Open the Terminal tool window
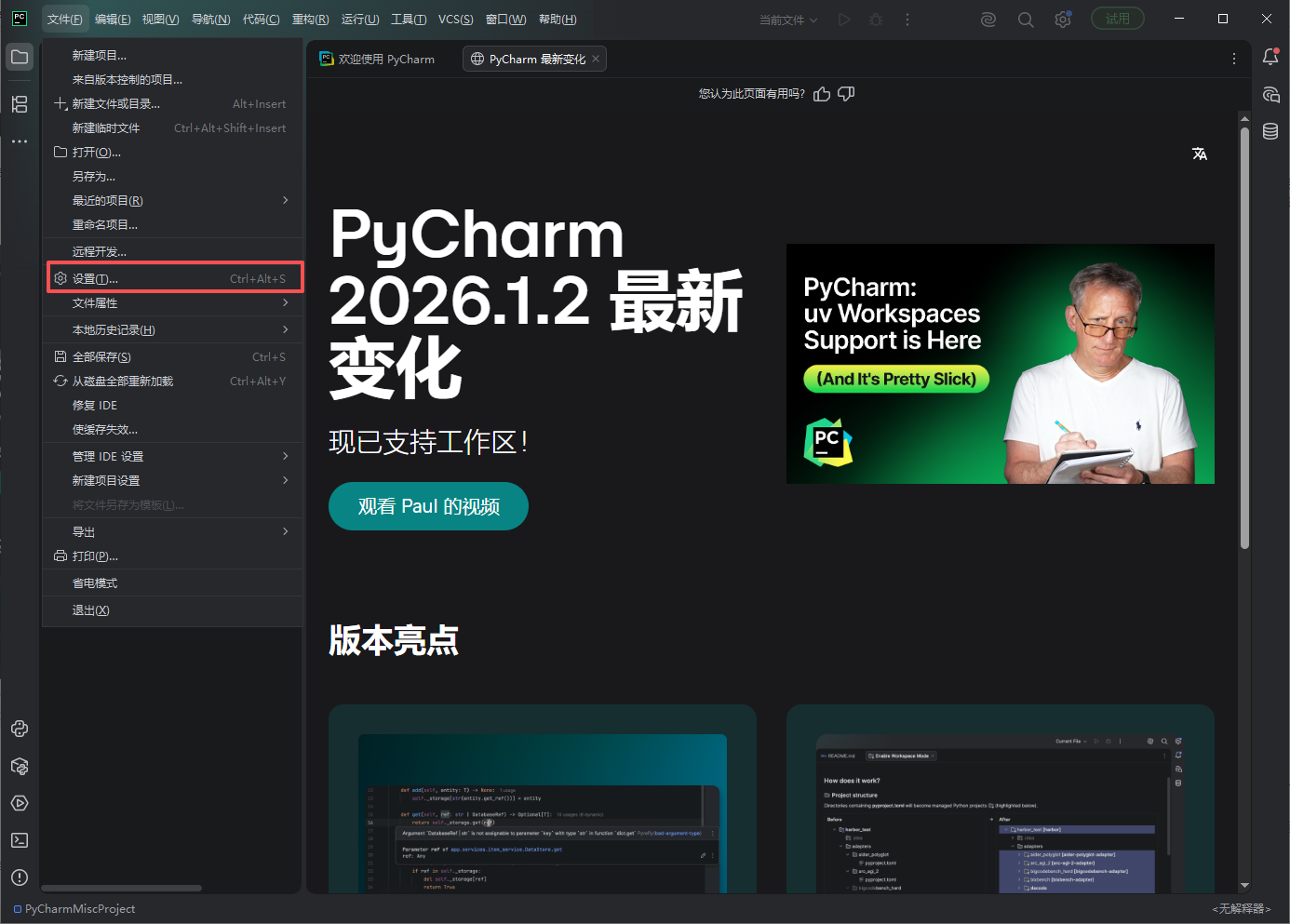The image size is (1290, 924). (20, 840)
